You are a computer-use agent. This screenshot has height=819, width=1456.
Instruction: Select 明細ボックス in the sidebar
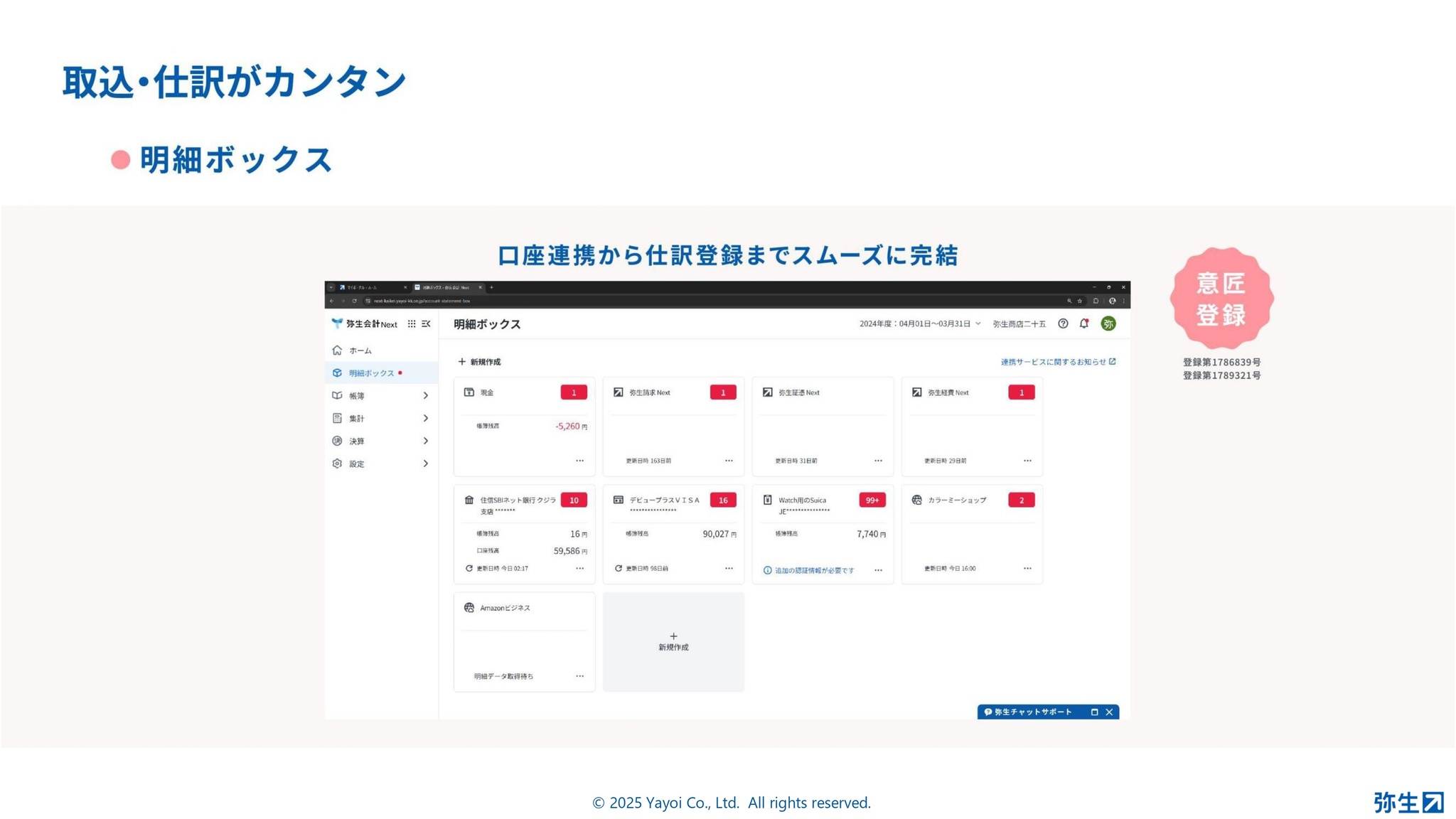pyautogui.click(x=382, y=373)
